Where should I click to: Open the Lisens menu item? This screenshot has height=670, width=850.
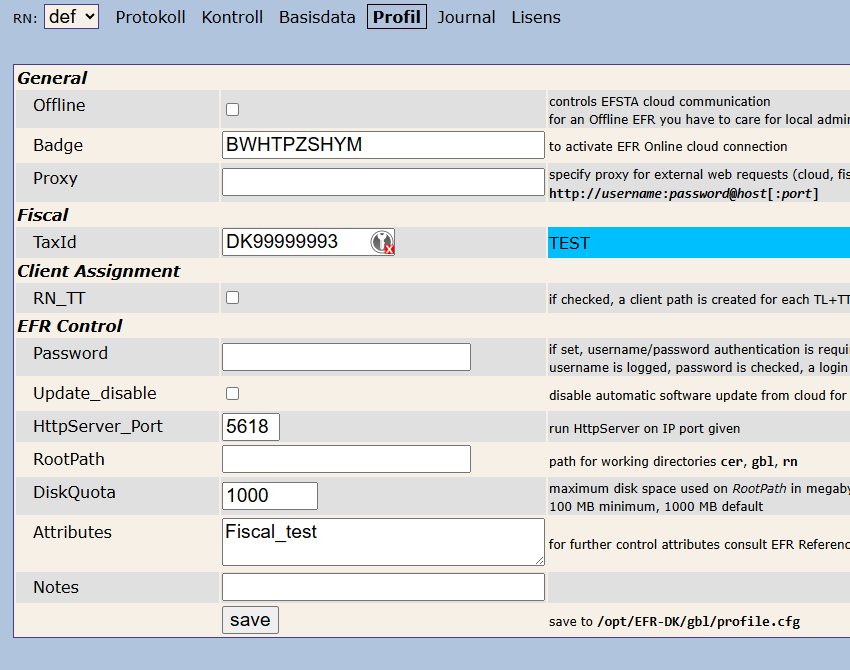point(536,17)
